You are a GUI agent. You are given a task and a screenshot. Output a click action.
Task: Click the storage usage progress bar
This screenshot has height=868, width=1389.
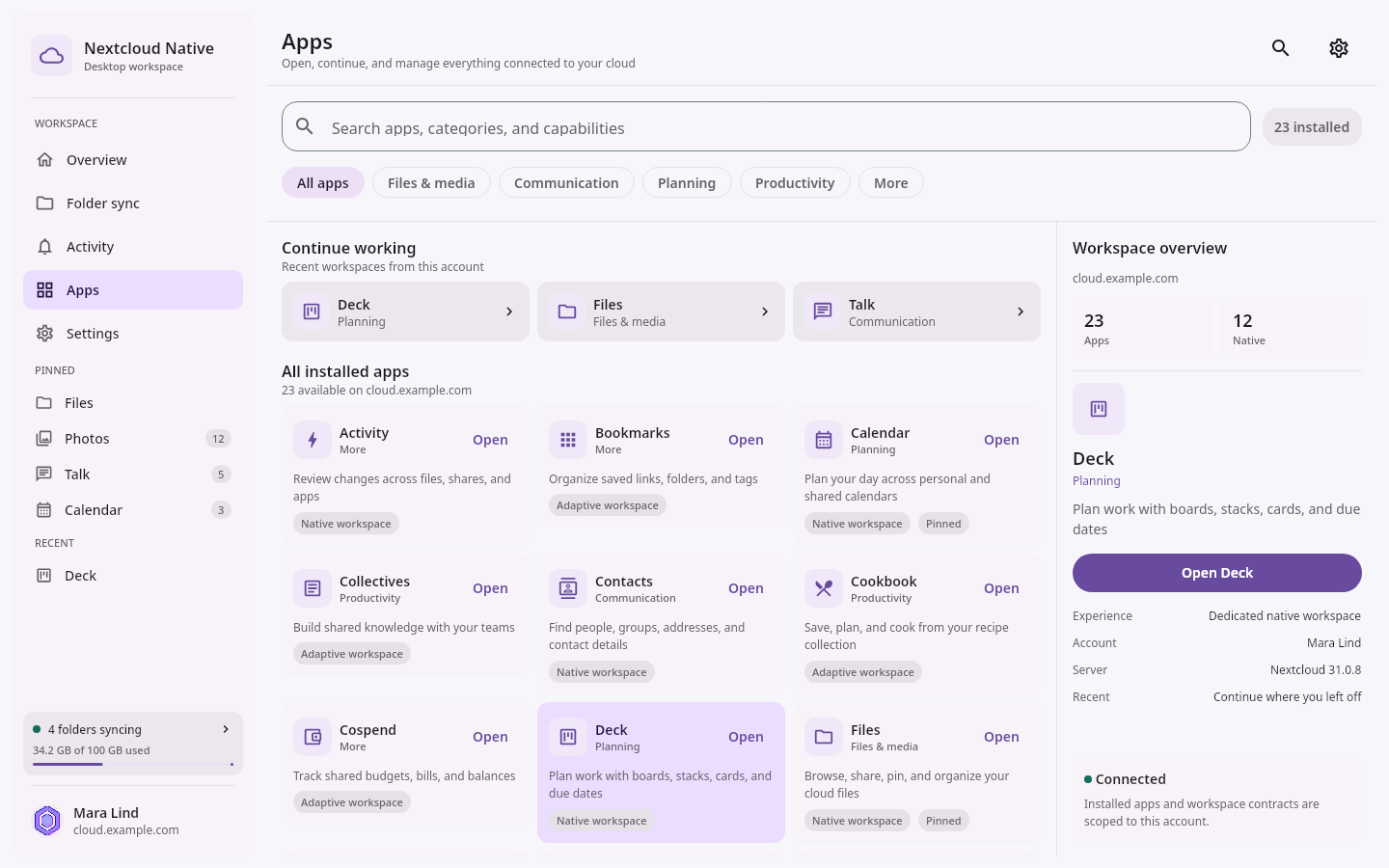click(x=133, y=765)
